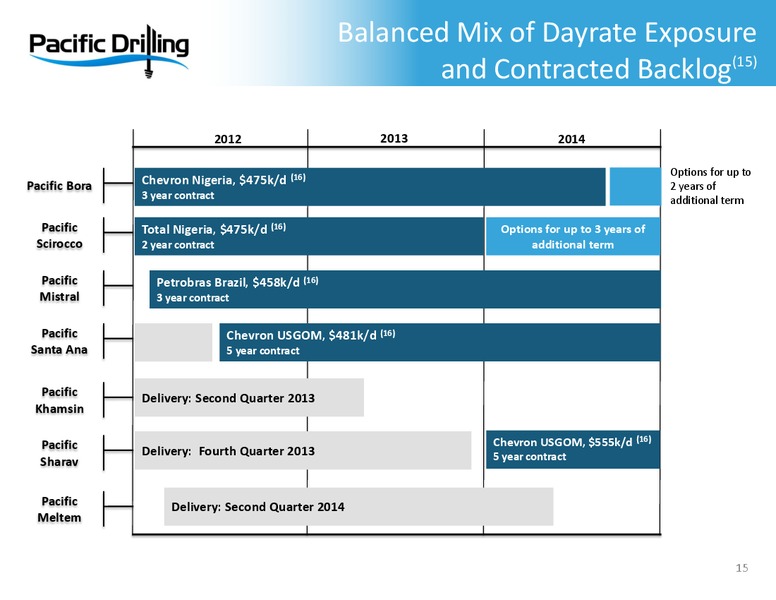Click 'Options for up to 2 years of additional term' note
The width and height of the screenshot is (776, 600).
[x=710, y=186]
